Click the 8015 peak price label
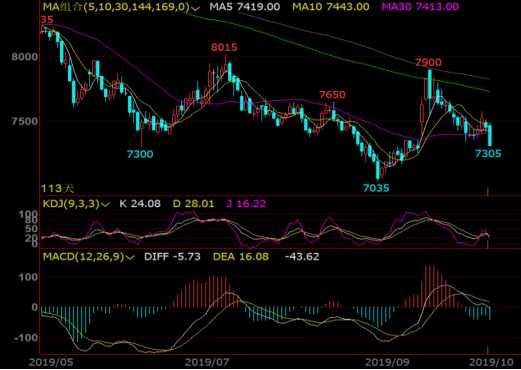 tap(224, 47)
